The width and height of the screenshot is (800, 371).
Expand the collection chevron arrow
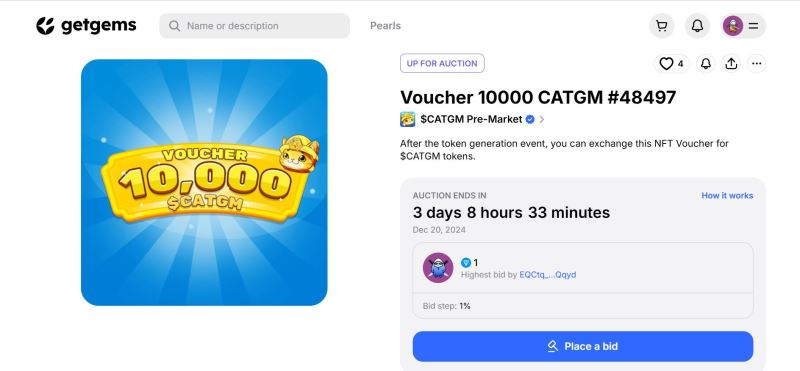[542, 119]
